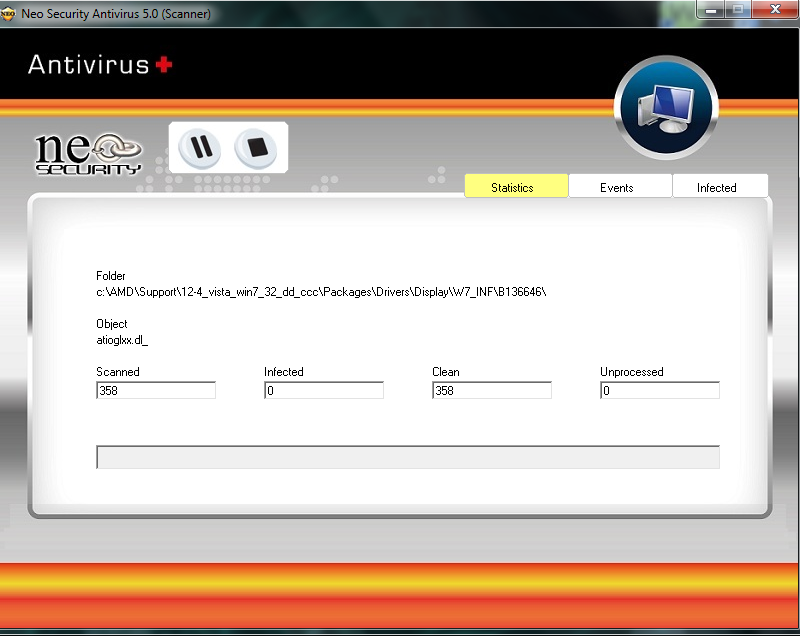Close the scanner window
This screenshot has height=636, width=800.
(776, 10)
